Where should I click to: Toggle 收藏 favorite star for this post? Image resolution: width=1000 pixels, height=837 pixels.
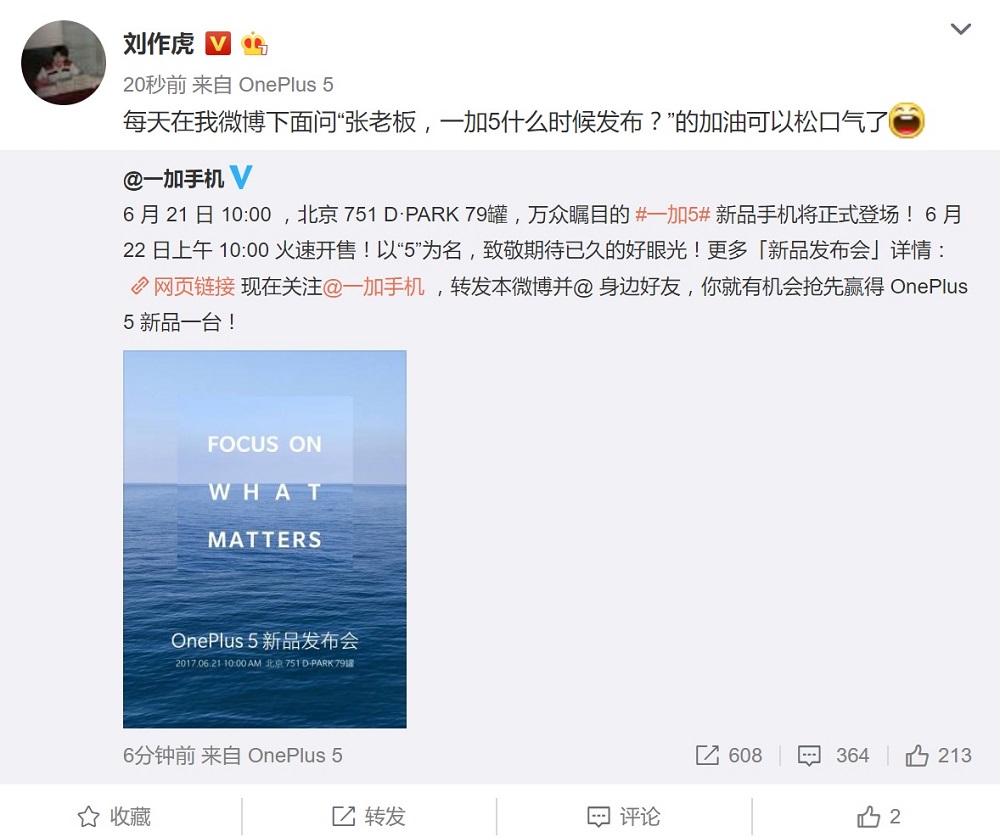[114, 817]
